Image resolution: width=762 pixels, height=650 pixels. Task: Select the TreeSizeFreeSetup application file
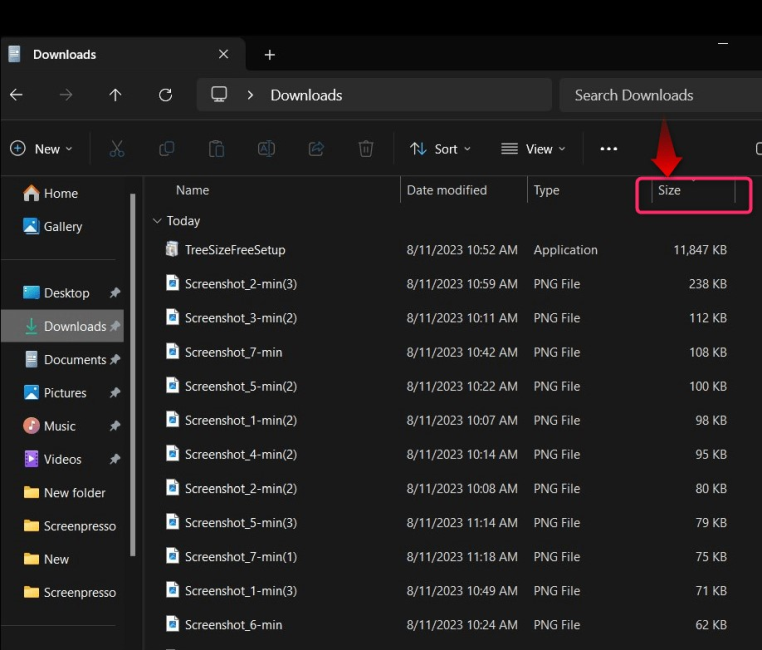pyautogui.click(x=235, y=250)
